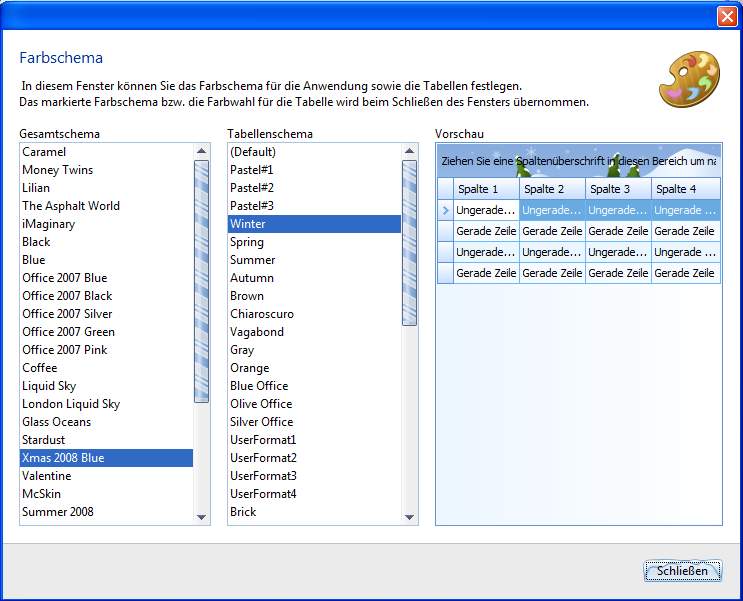This screenshot has height=601, width=743.
Task: Click the highlighted Winter table scheme
Action: click(x=315, y=224)
